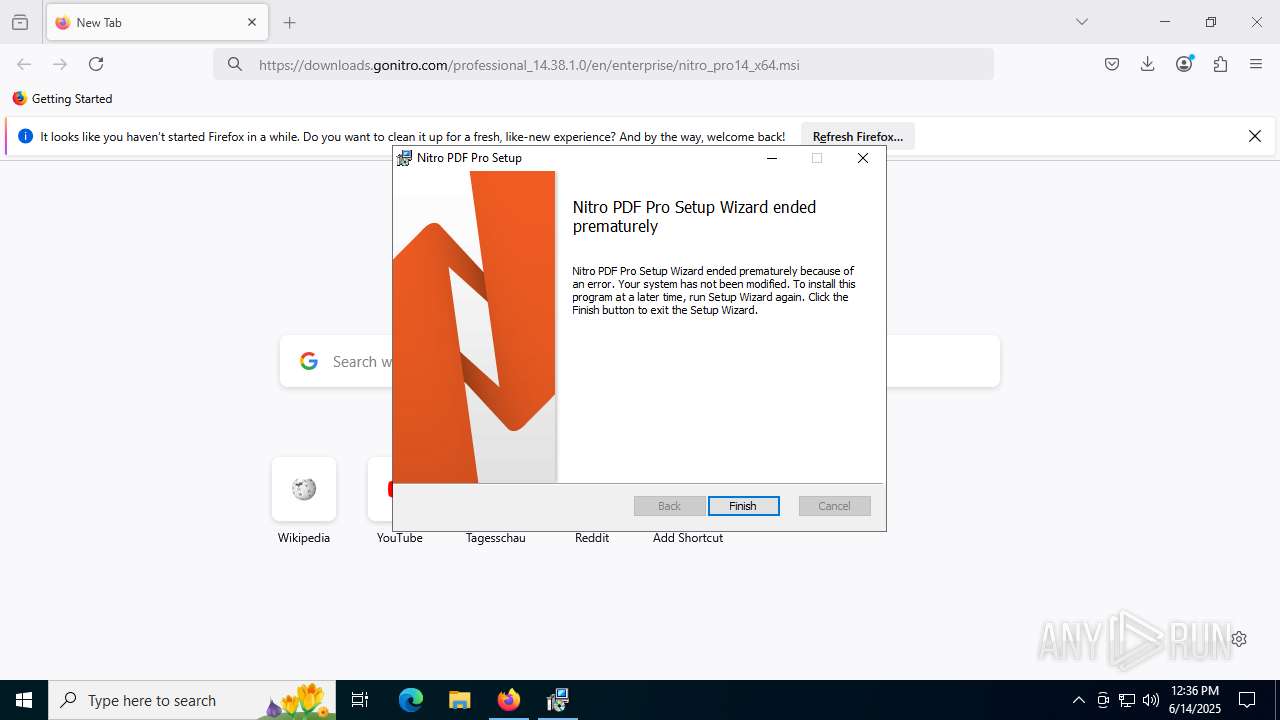Open the Firefox downloads panel

[x=1148, y=64]
